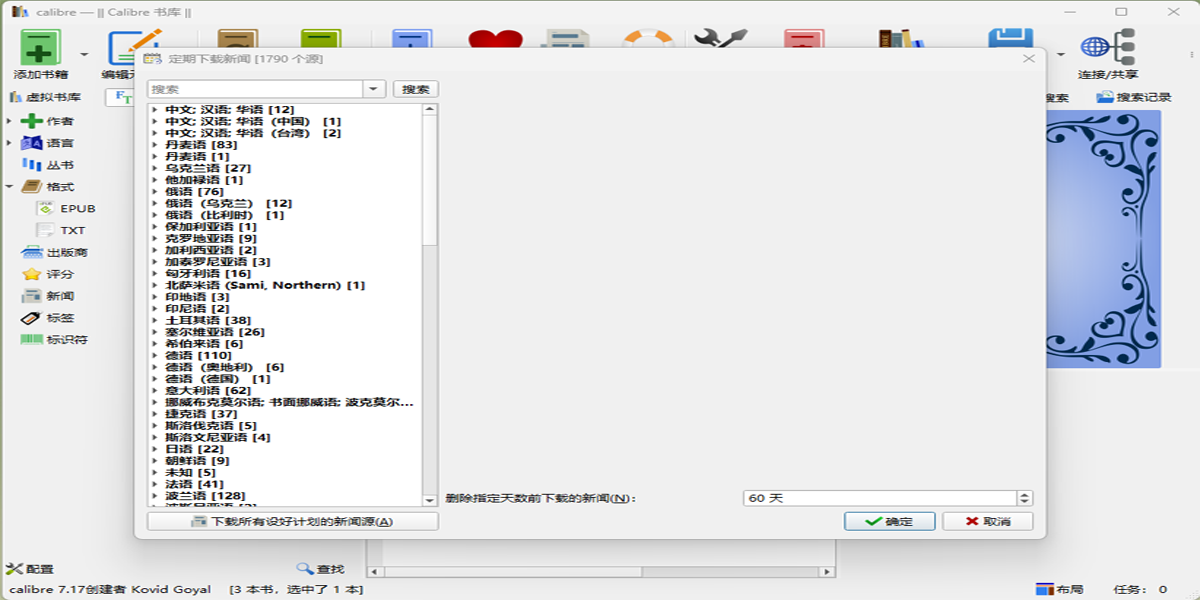Viewport: 1200px width, 600px height.
Task: Select the 标签 tags category
Action: (47, 318)
